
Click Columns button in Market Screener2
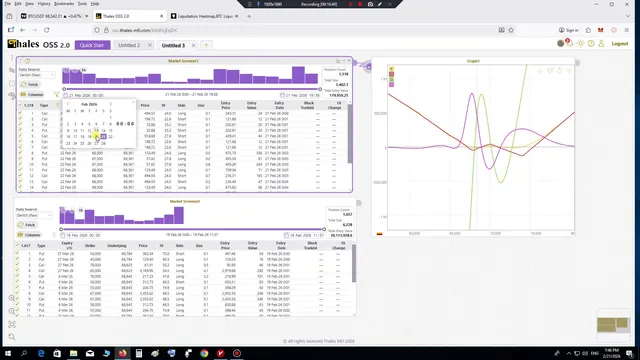(x=29, y=235)
